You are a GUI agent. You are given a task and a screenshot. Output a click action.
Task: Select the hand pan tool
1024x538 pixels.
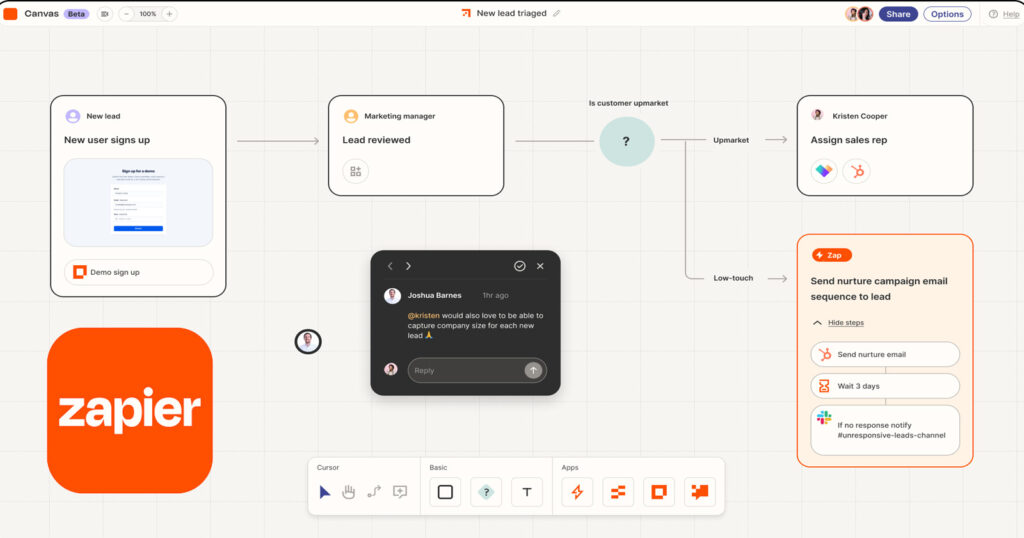pos(349,491)
